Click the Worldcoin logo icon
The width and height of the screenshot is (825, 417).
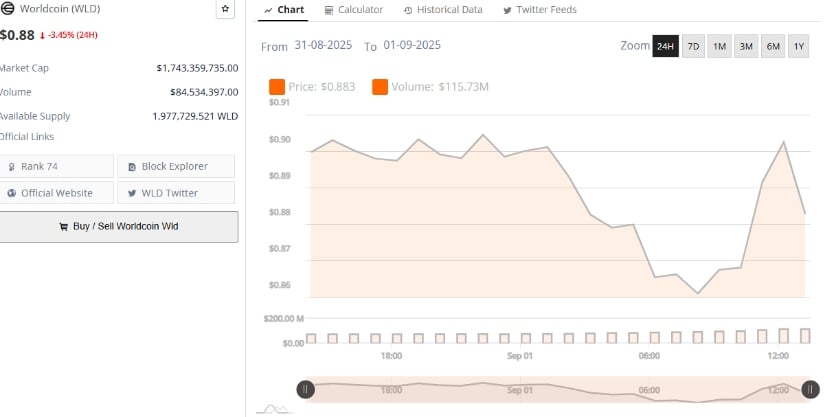tap(7, 8)
